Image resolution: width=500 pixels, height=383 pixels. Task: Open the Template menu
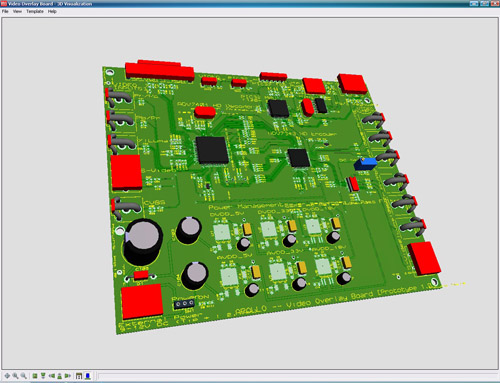coord(35,11)
